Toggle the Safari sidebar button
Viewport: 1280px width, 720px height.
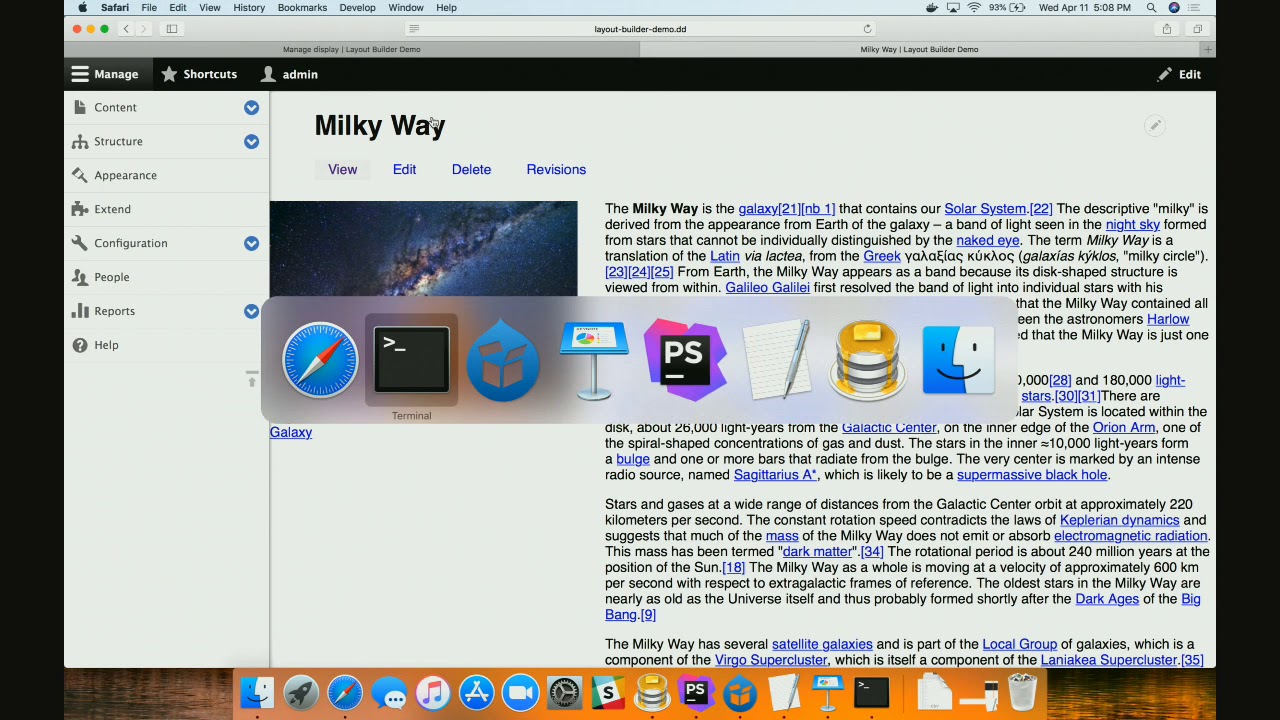tap(172, 29)
